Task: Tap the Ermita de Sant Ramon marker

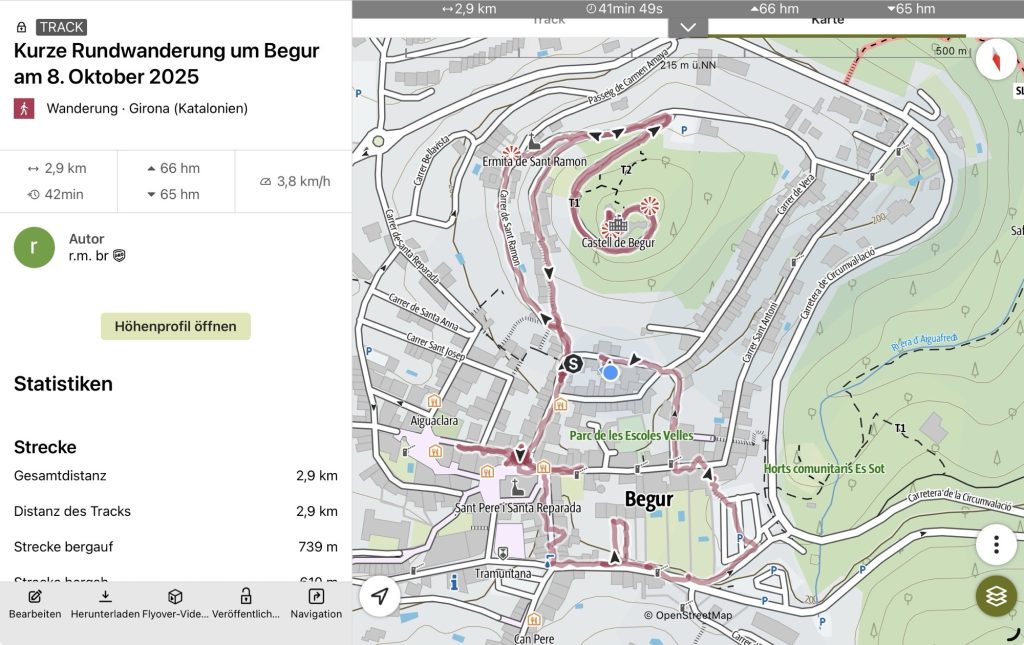Action: 513,152
